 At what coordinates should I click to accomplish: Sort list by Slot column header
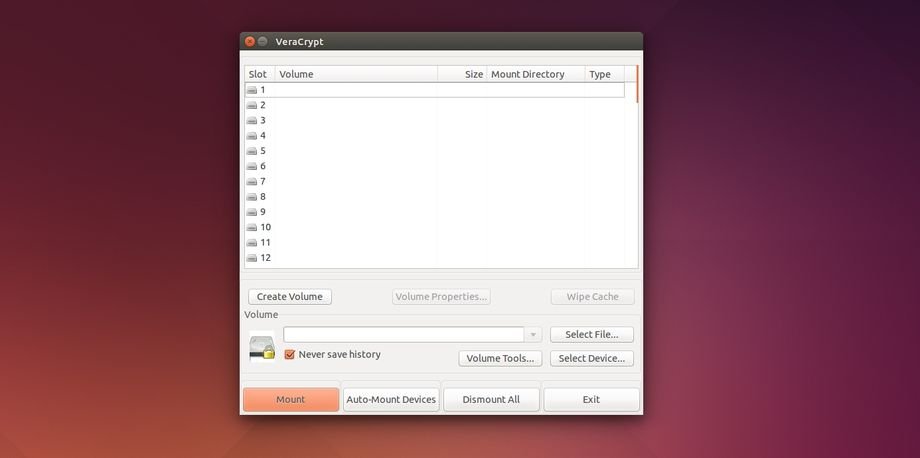[259, 74]
